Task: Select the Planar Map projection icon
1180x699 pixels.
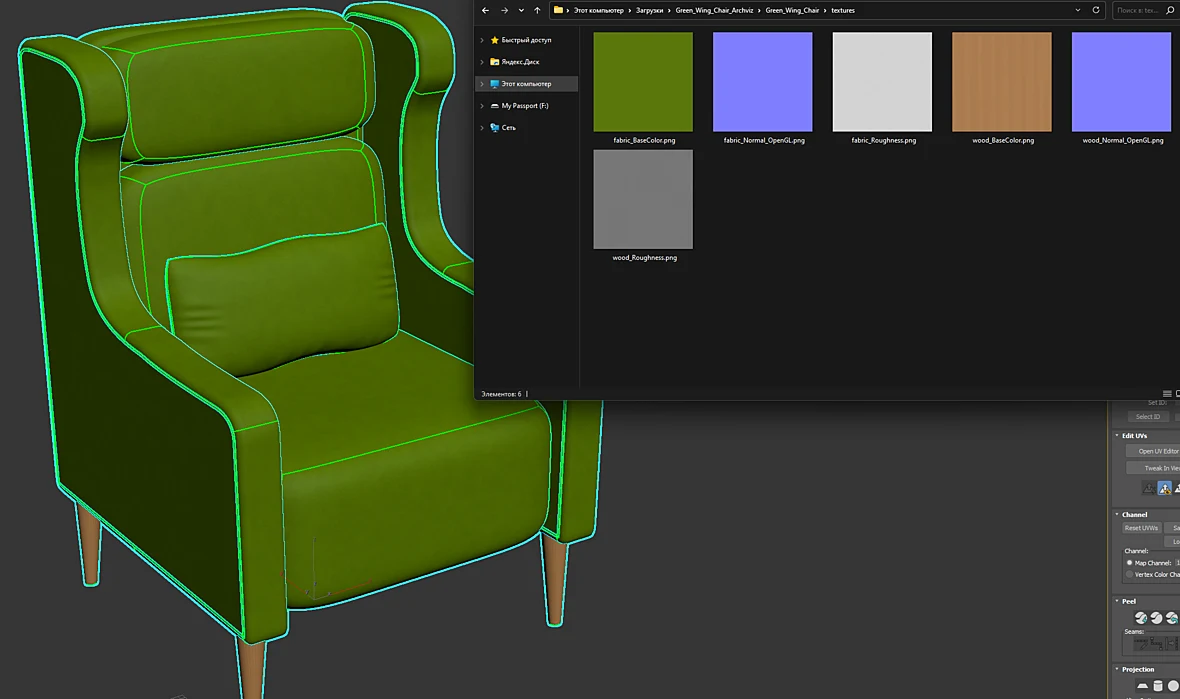Action: click(1142, 685)
